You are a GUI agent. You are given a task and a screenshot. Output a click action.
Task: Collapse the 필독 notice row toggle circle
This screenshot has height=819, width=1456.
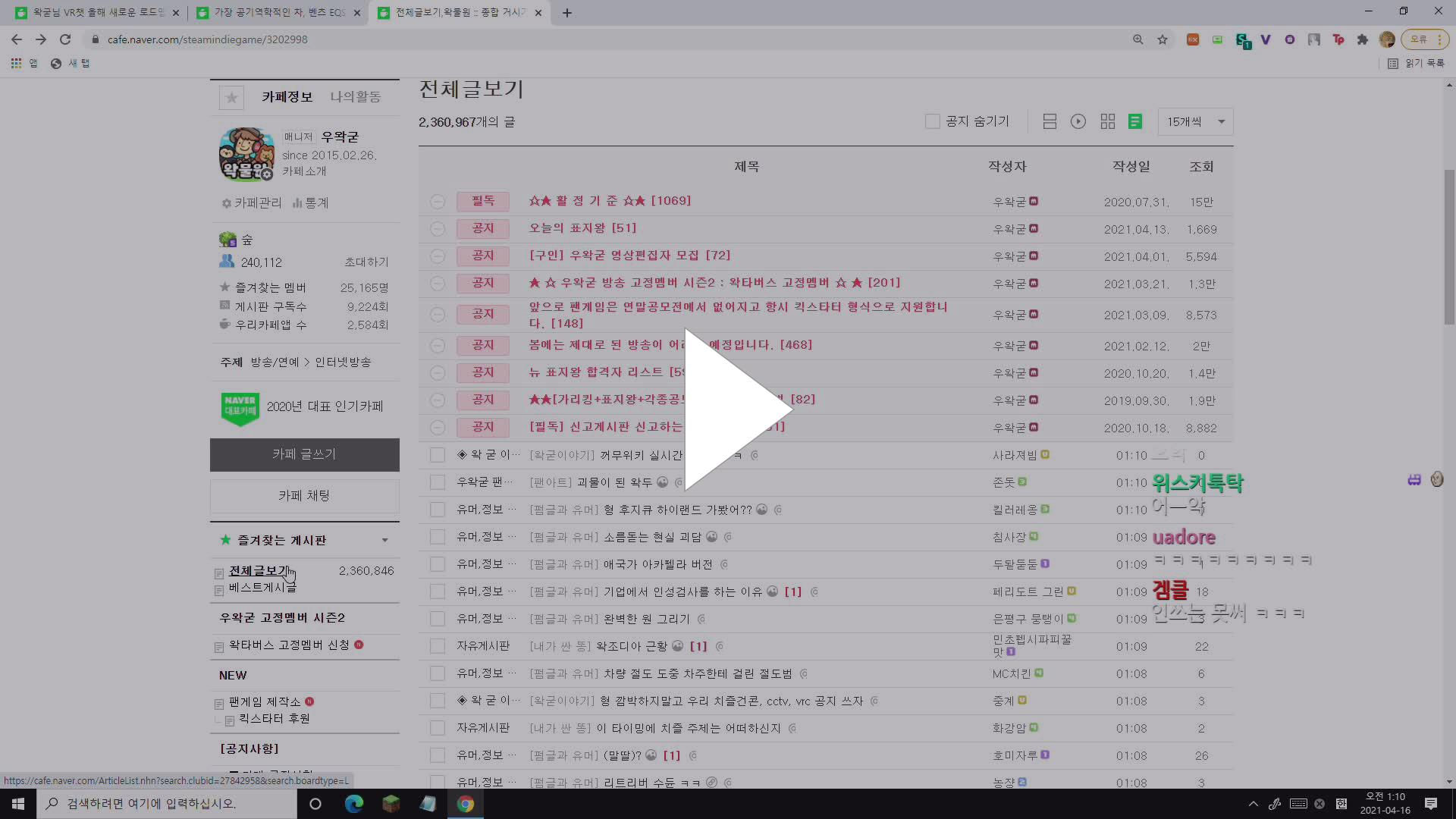click(438, 202)
